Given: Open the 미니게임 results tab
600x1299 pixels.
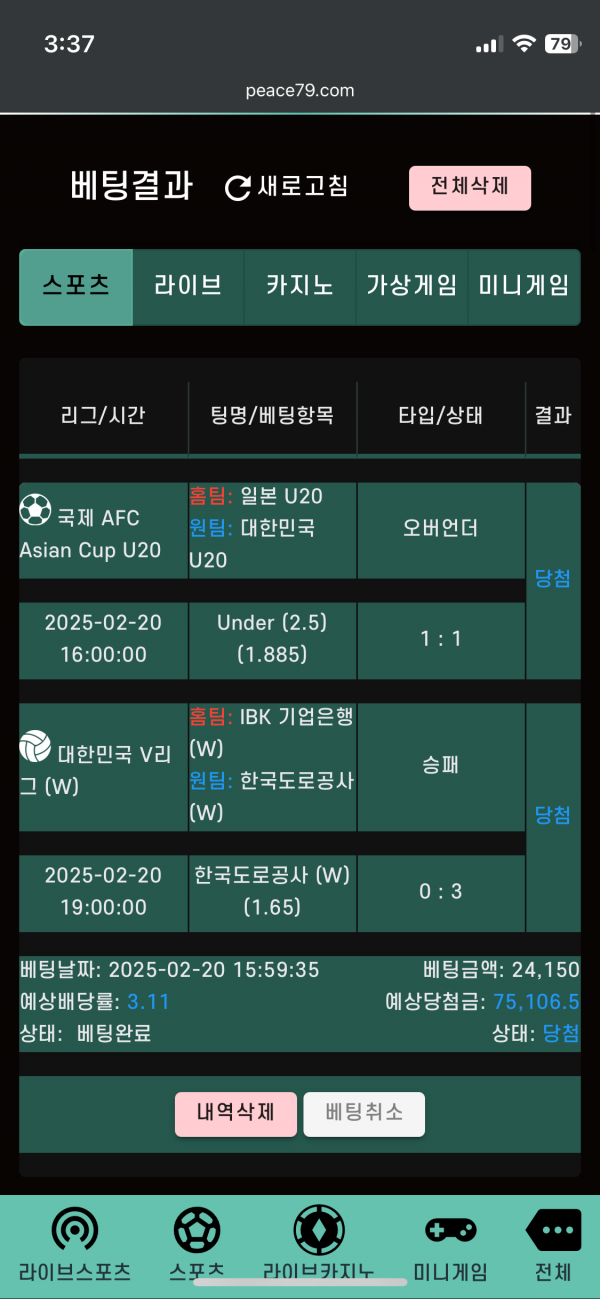Looking at the screenshot, I should (524, 287).
